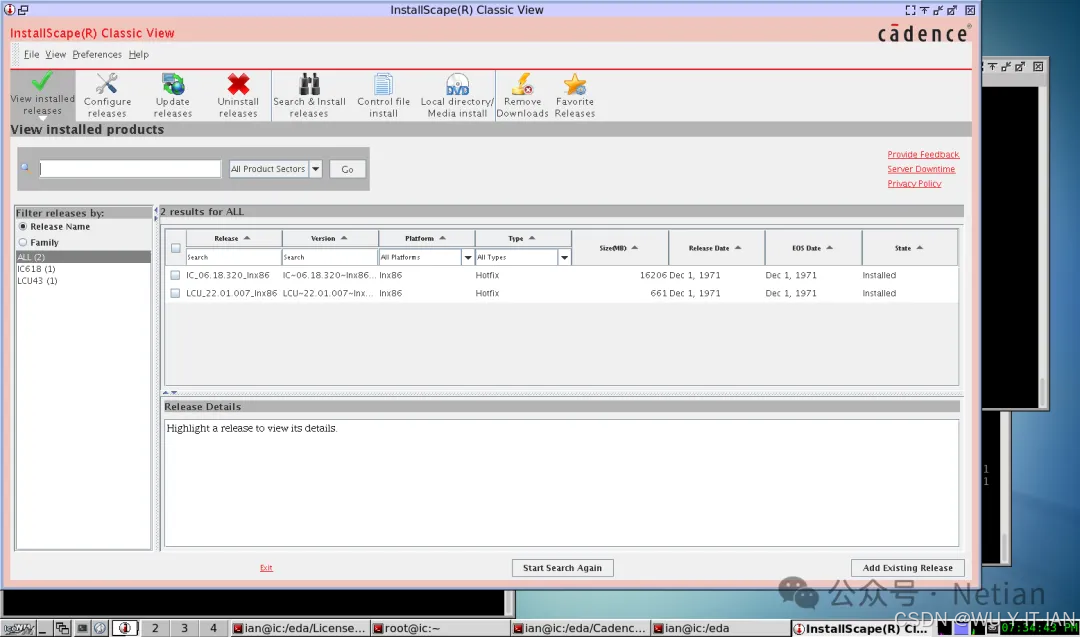
Task: Open Search & Install releases tool
Action: (x=309, y=96)
